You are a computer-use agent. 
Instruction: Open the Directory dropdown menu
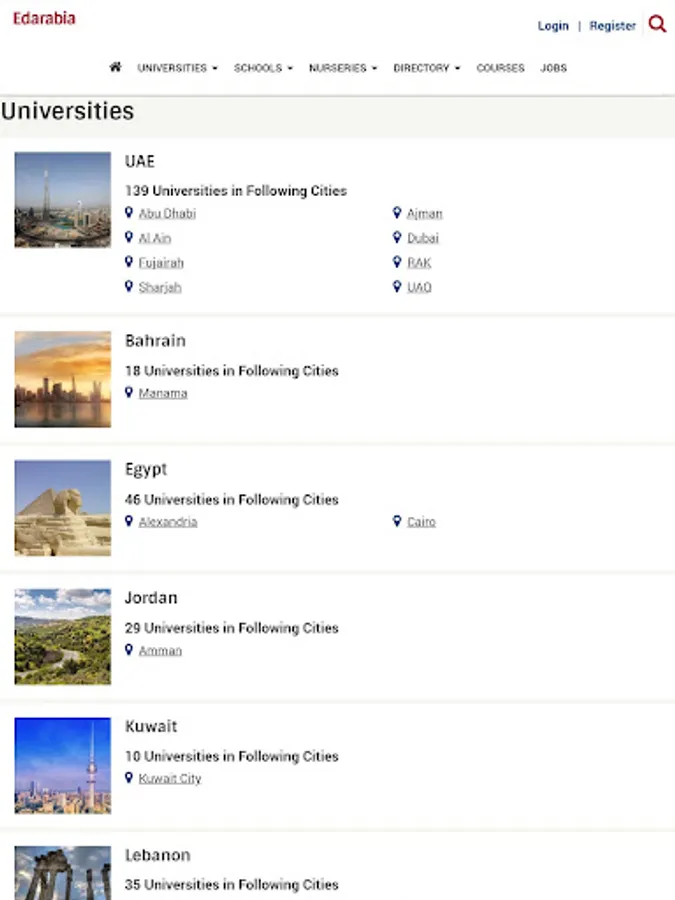coord(426,68)
